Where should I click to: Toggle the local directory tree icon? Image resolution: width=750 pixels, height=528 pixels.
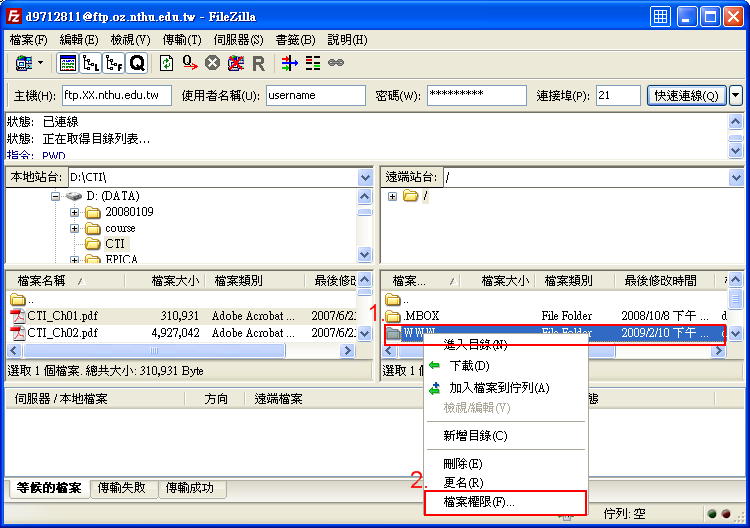[x=91, y=63]
